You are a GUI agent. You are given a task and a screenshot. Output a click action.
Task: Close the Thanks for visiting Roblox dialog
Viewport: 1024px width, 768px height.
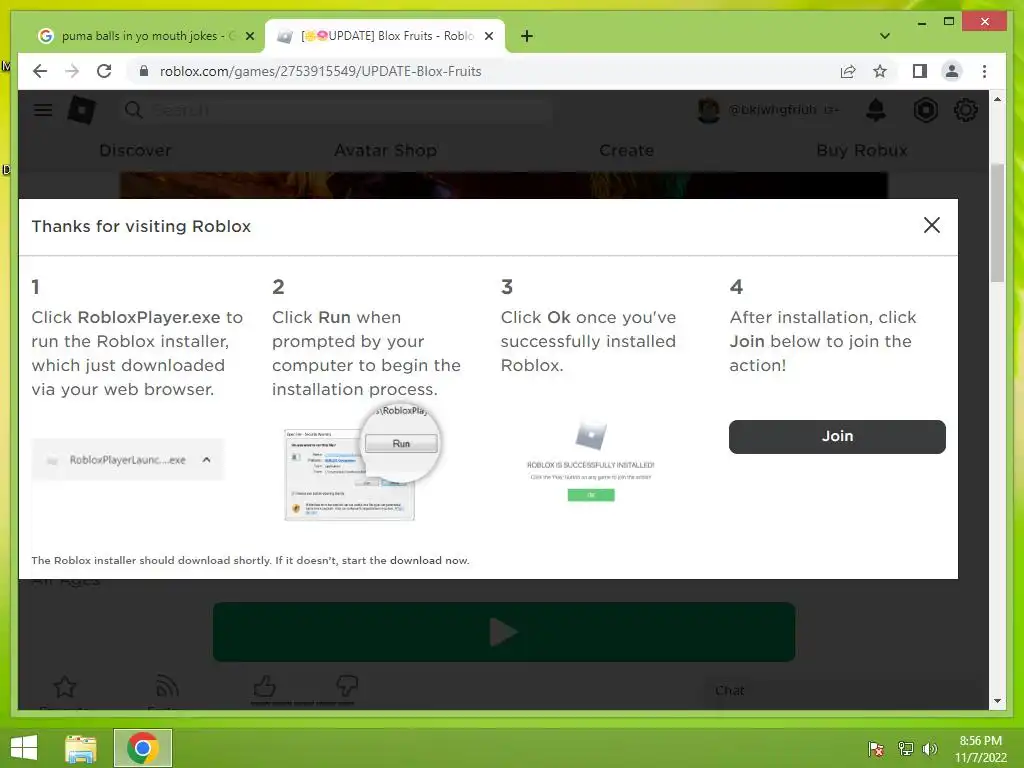point(931,225)
